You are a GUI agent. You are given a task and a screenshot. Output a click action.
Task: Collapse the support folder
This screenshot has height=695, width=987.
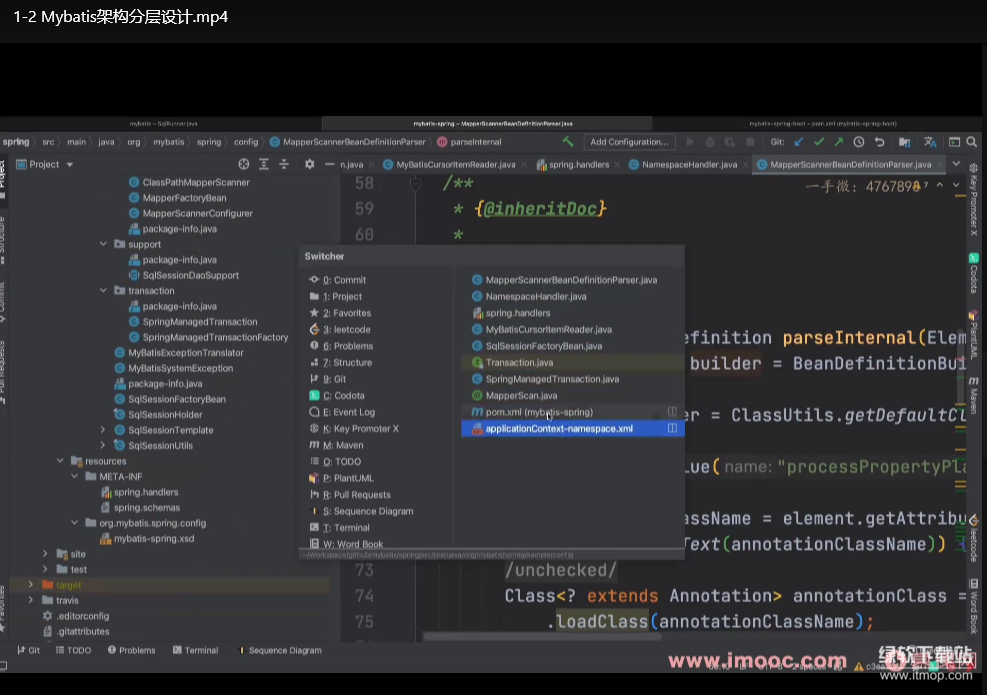click(x=103, y=244)
